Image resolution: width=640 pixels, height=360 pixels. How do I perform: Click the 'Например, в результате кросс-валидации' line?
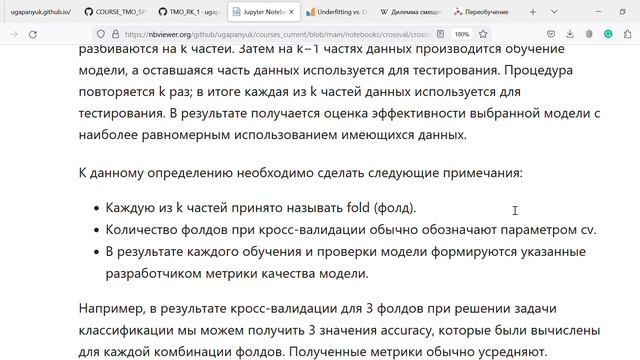[x=318, y=308]
